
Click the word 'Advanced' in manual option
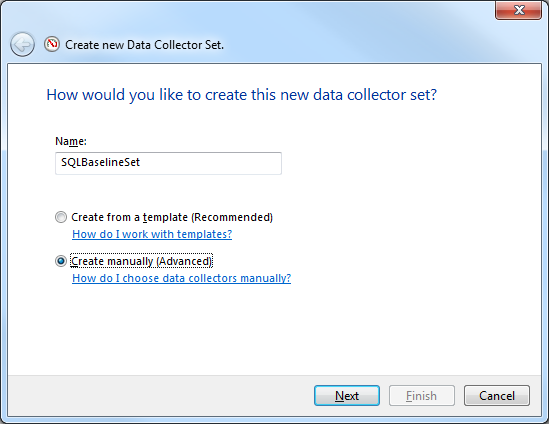pos(185,261)
